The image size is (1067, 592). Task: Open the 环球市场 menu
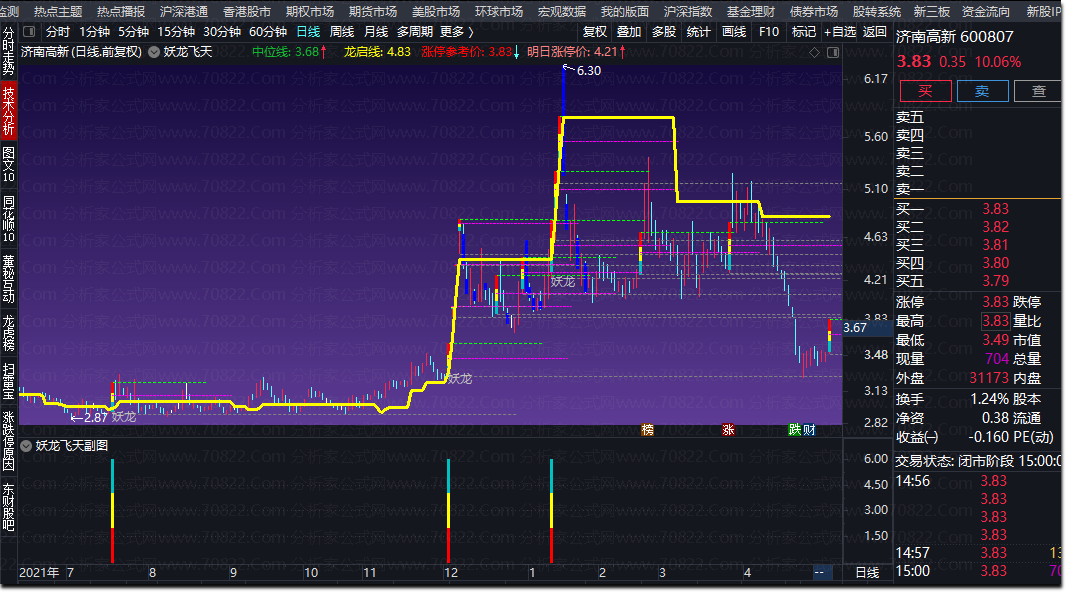tap(499, 12)
